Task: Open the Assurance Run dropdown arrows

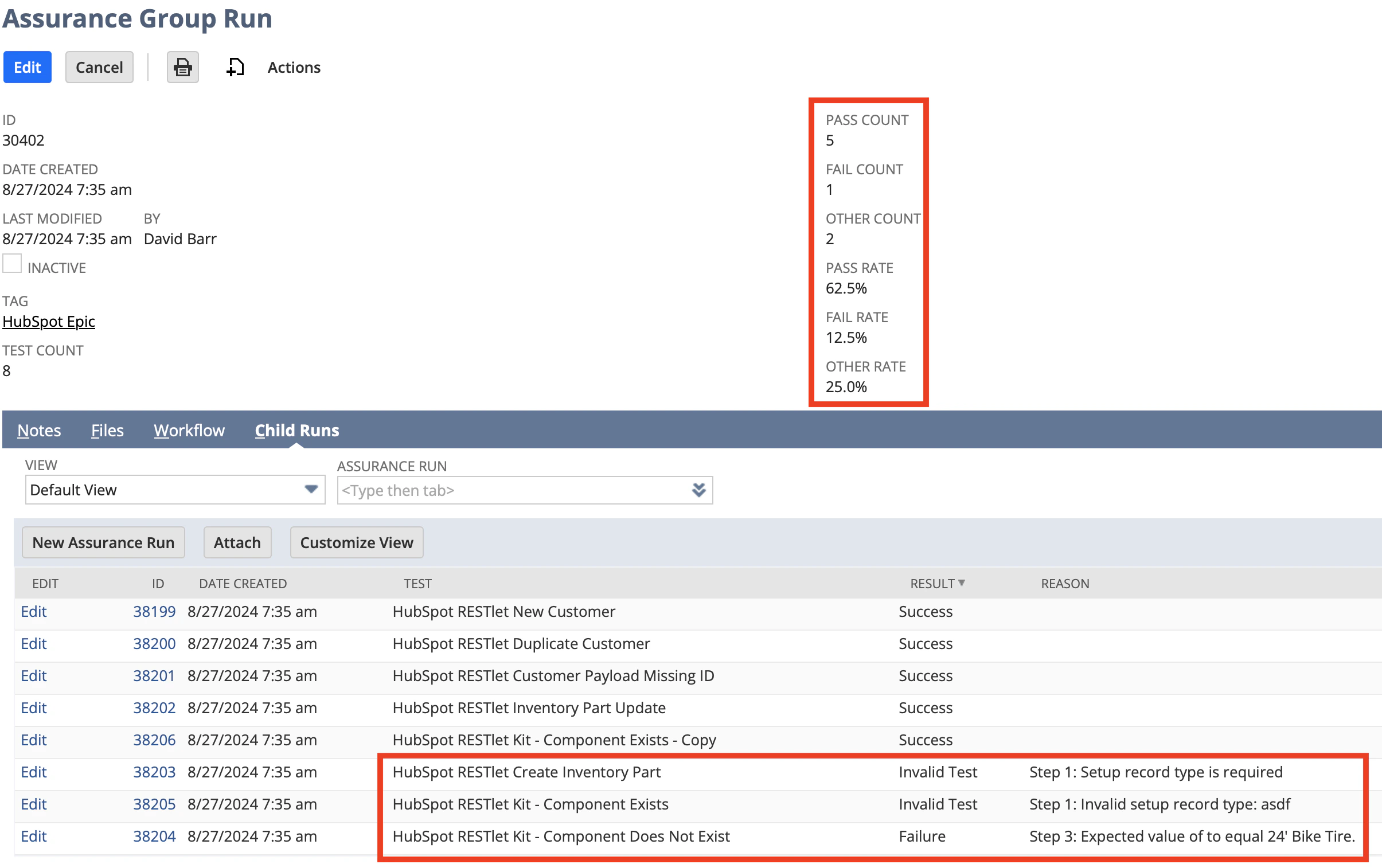Action: tap(698, 490)
